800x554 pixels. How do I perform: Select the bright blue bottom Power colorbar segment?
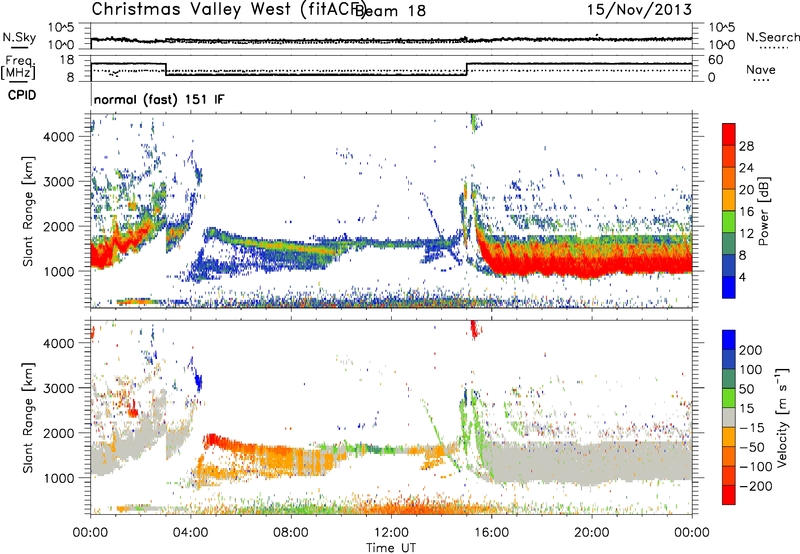(x=729, y=287)
